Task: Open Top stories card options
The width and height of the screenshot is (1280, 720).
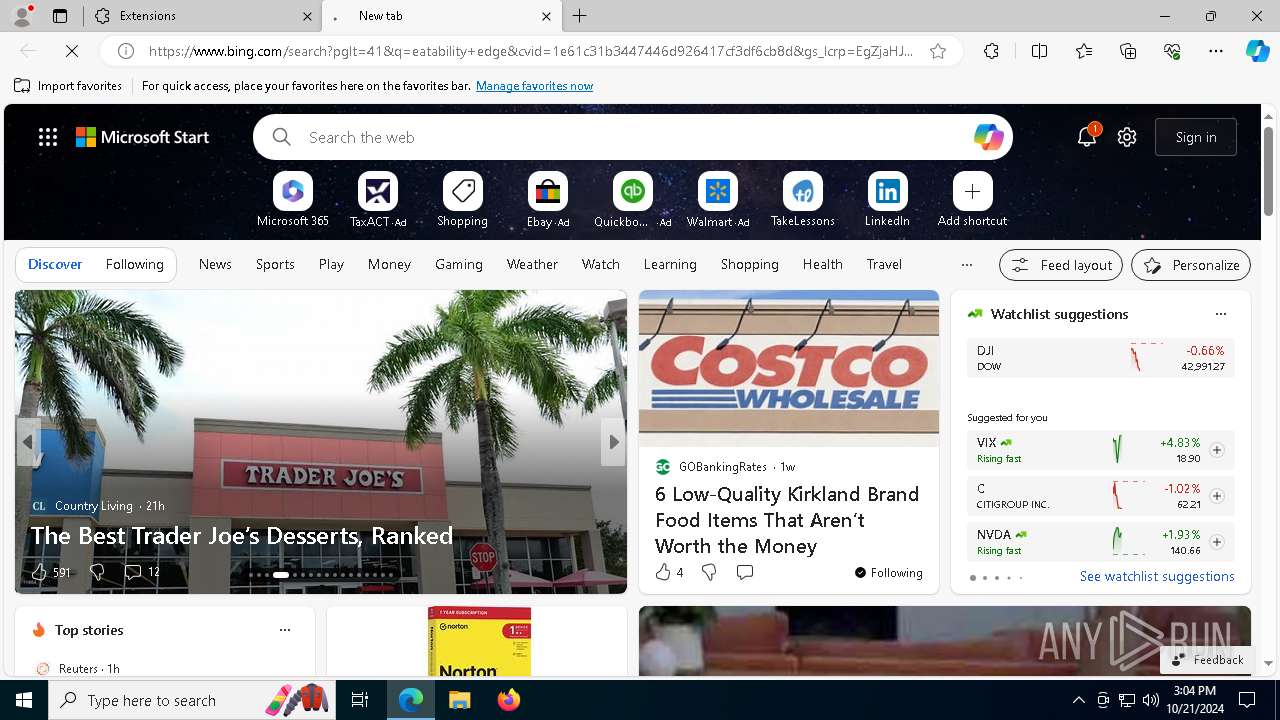Action: (x=285, y=630)
